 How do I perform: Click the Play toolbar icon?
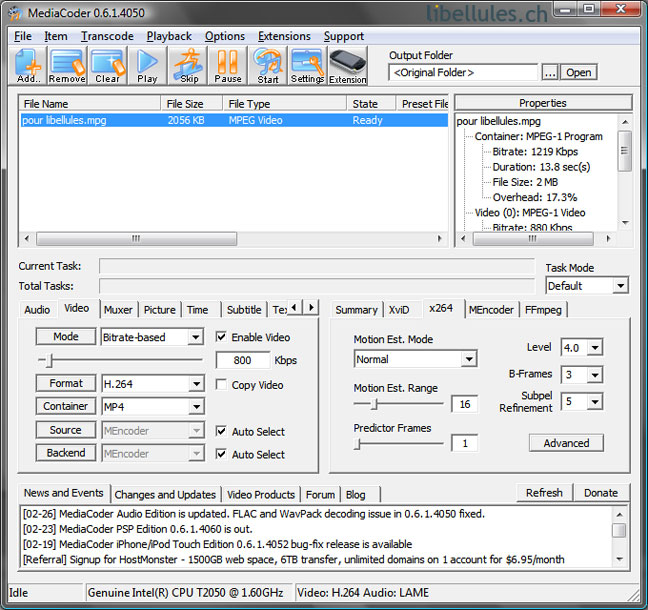click(x=148, y=66)
